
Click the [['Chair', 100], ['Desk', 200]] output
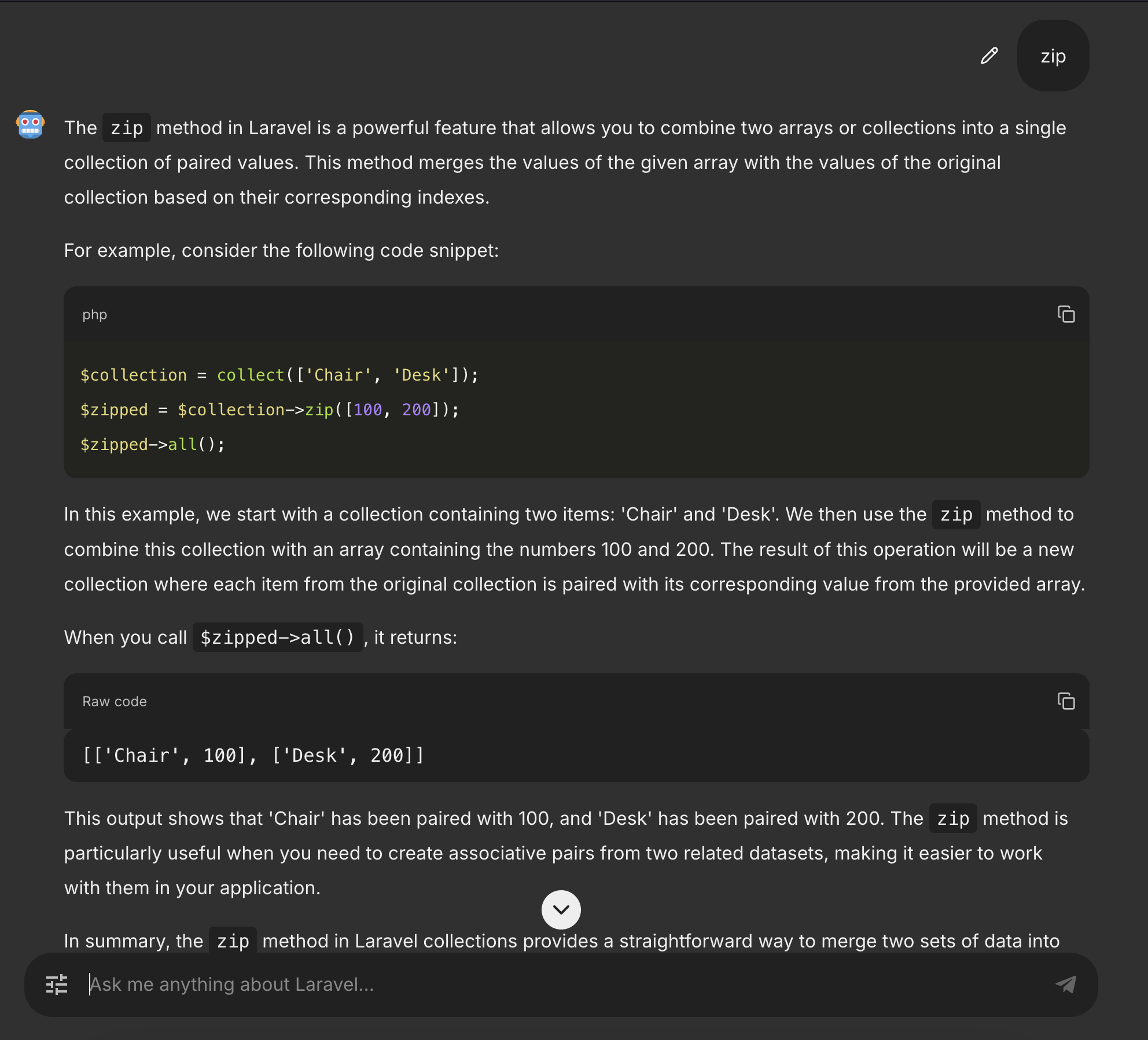[253, 755]
